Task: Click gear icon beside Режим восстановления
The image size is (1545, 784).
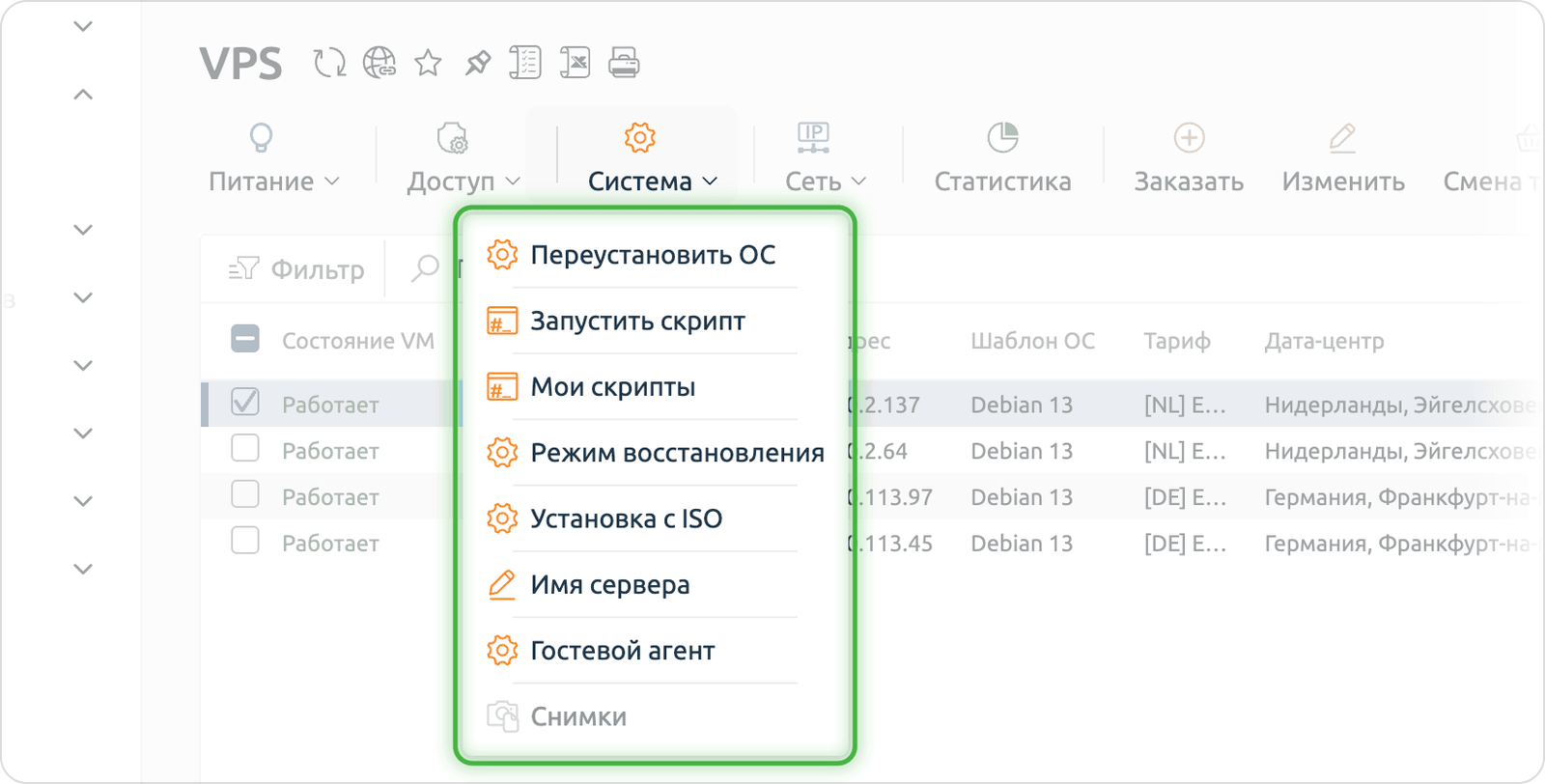Action: pos(502,453)
